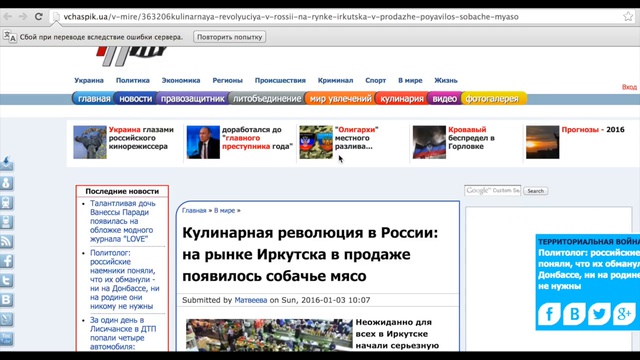Click the market photo in the article
Image resolution: width=640 pixels, height=360 pixels.
tap(269, 335)
